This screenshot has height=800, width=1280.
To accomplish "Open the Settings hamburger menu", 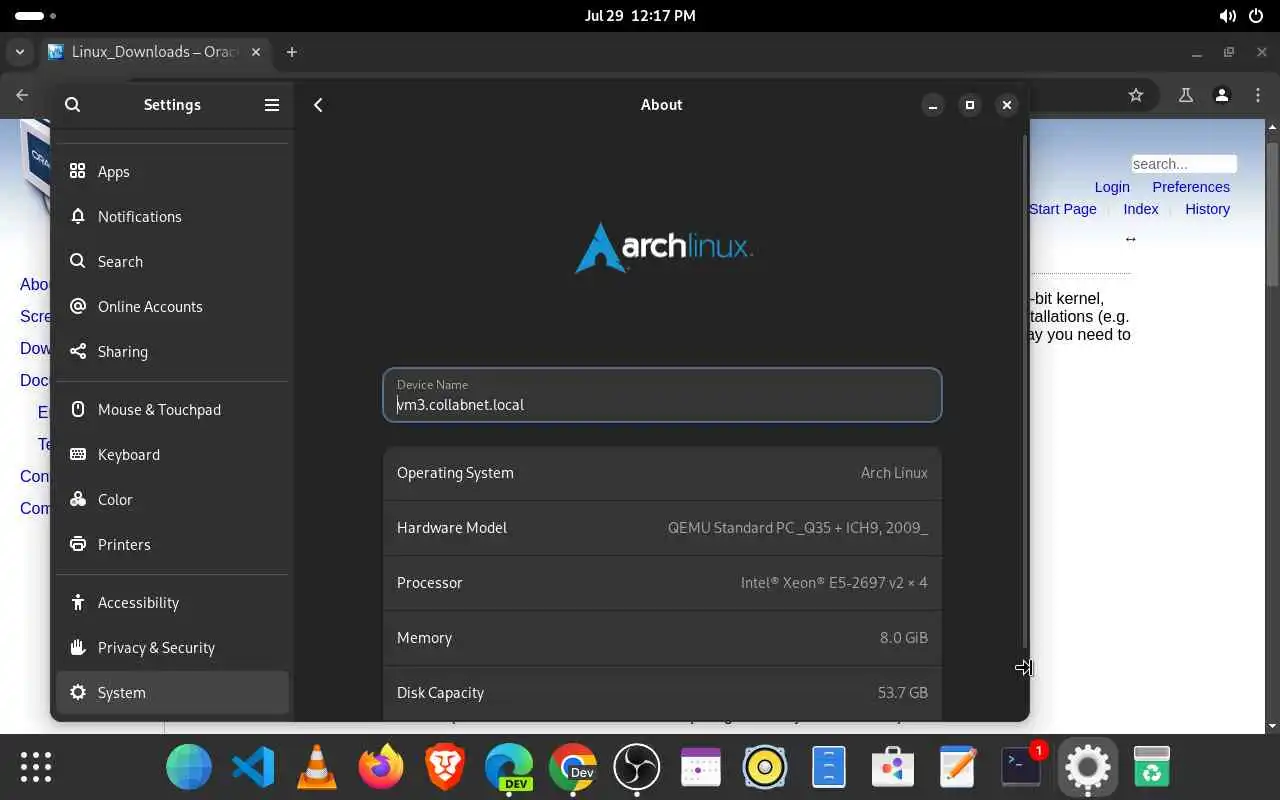I will coord(272,105).
